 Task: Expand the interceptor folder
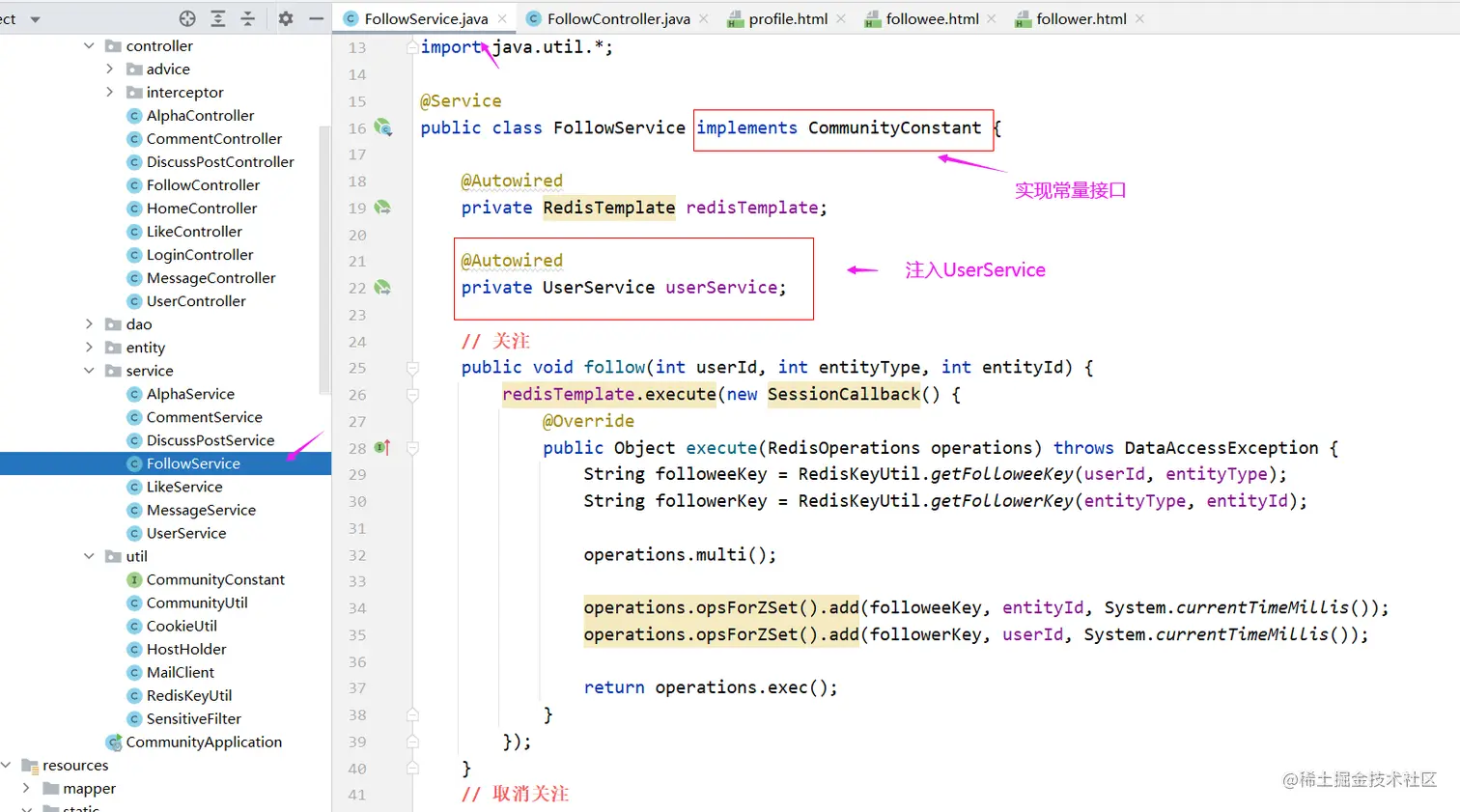pyautogui.click(x=109, y=92)
